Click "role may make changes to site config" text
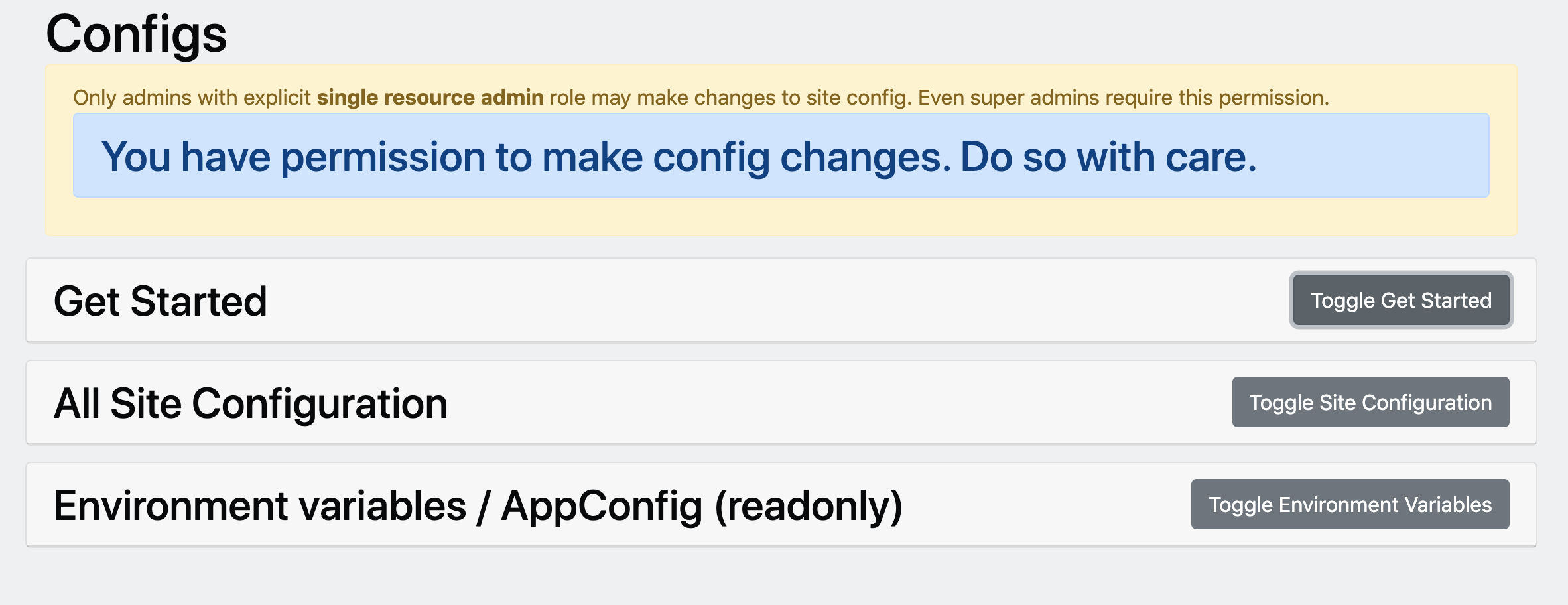 click(730, 98)
